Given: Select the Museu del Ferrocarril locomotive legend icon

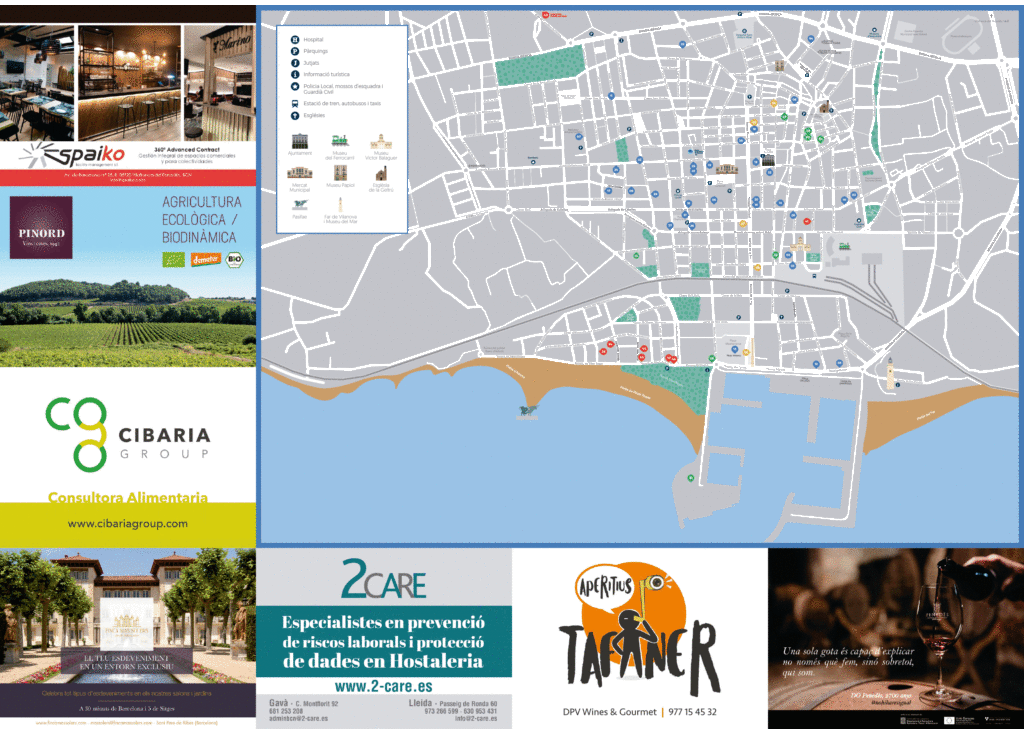Looking at the screenshot, I should tap(340, 140).
